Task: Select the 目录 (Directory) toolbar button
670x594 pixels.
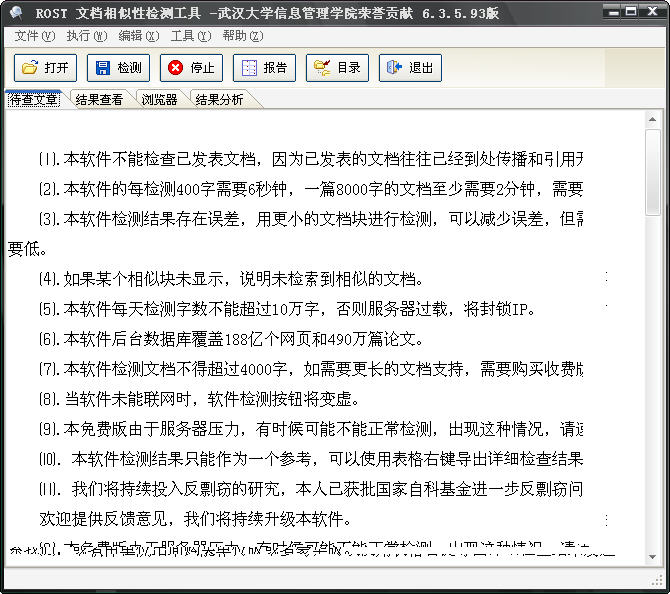Action: pyautogui.click(x=337, y=68)
